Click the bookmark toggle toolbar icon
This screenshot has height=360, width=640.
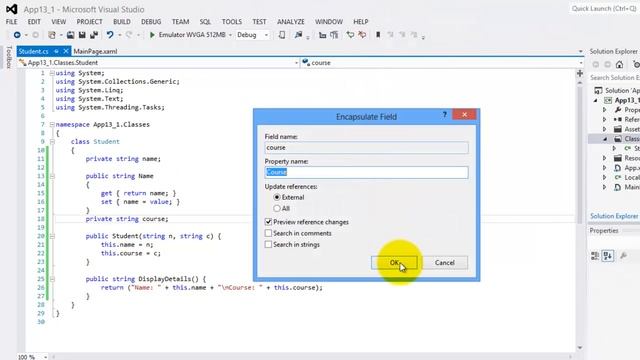point(378,35)
